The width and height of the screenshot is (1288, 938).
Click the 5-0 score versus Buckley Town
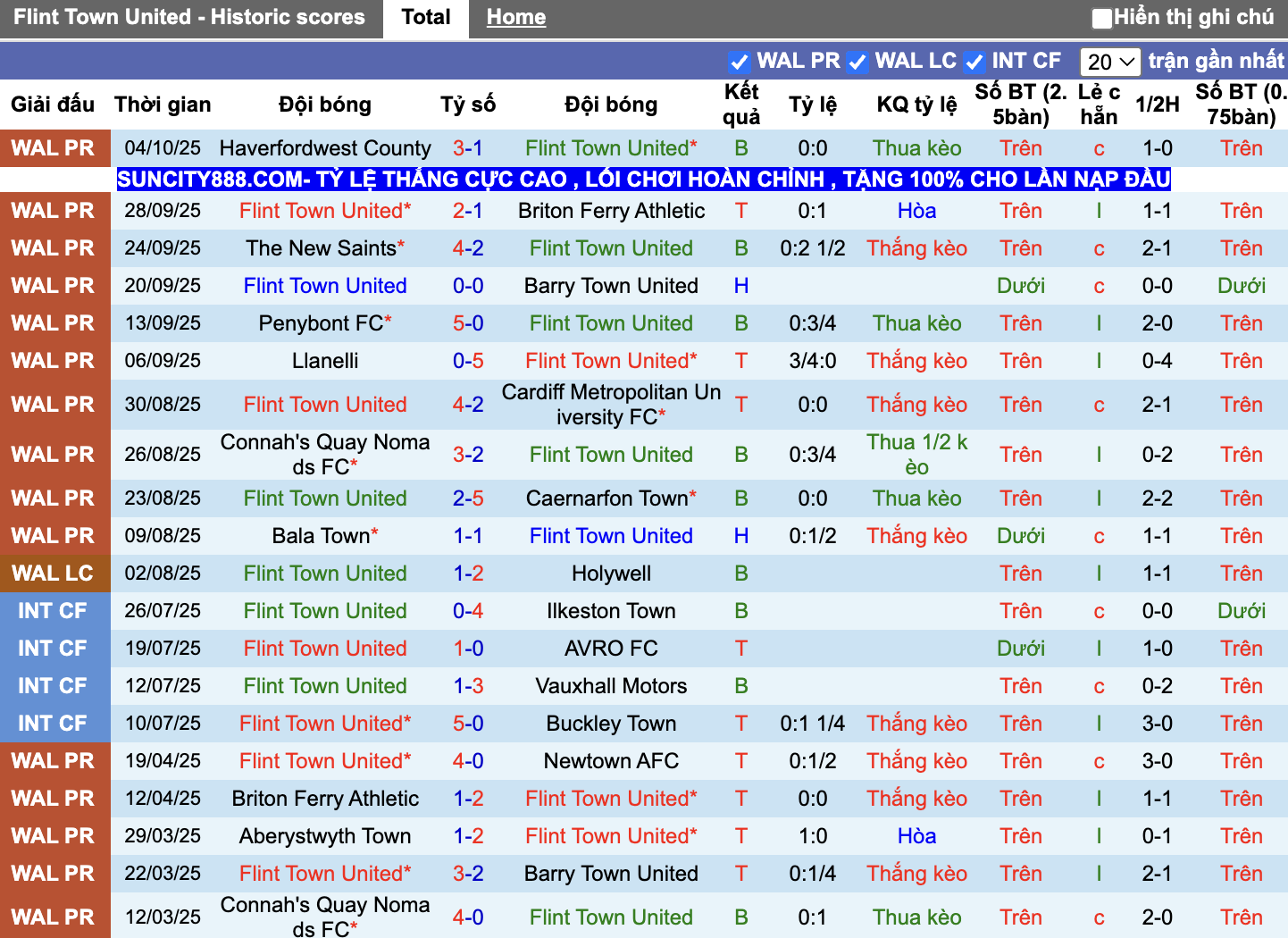pos(468,724)
